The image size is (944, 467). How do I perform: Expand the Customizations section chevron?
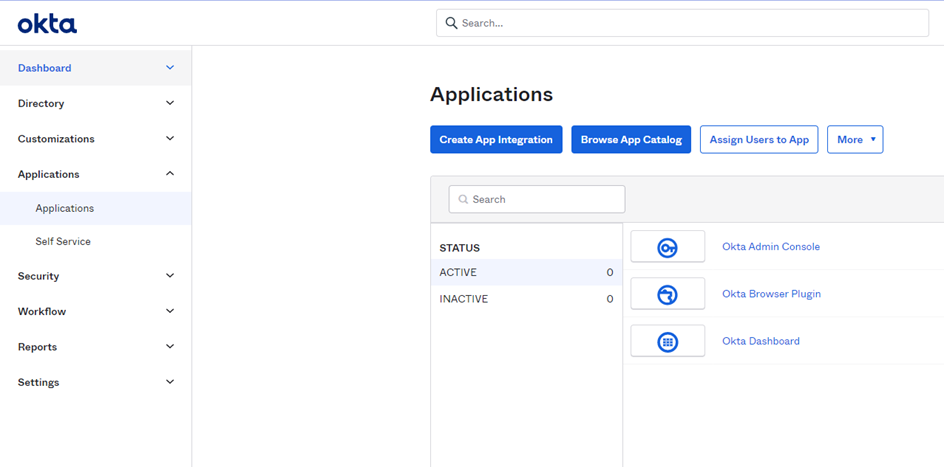[170, 138]
